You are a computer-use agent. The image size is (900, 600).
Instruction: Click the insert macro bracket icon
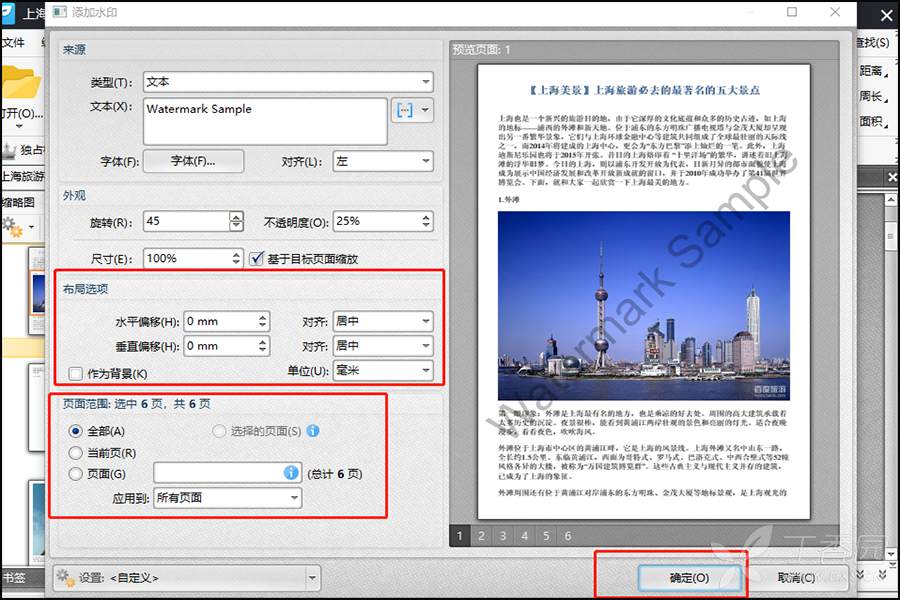405,110
